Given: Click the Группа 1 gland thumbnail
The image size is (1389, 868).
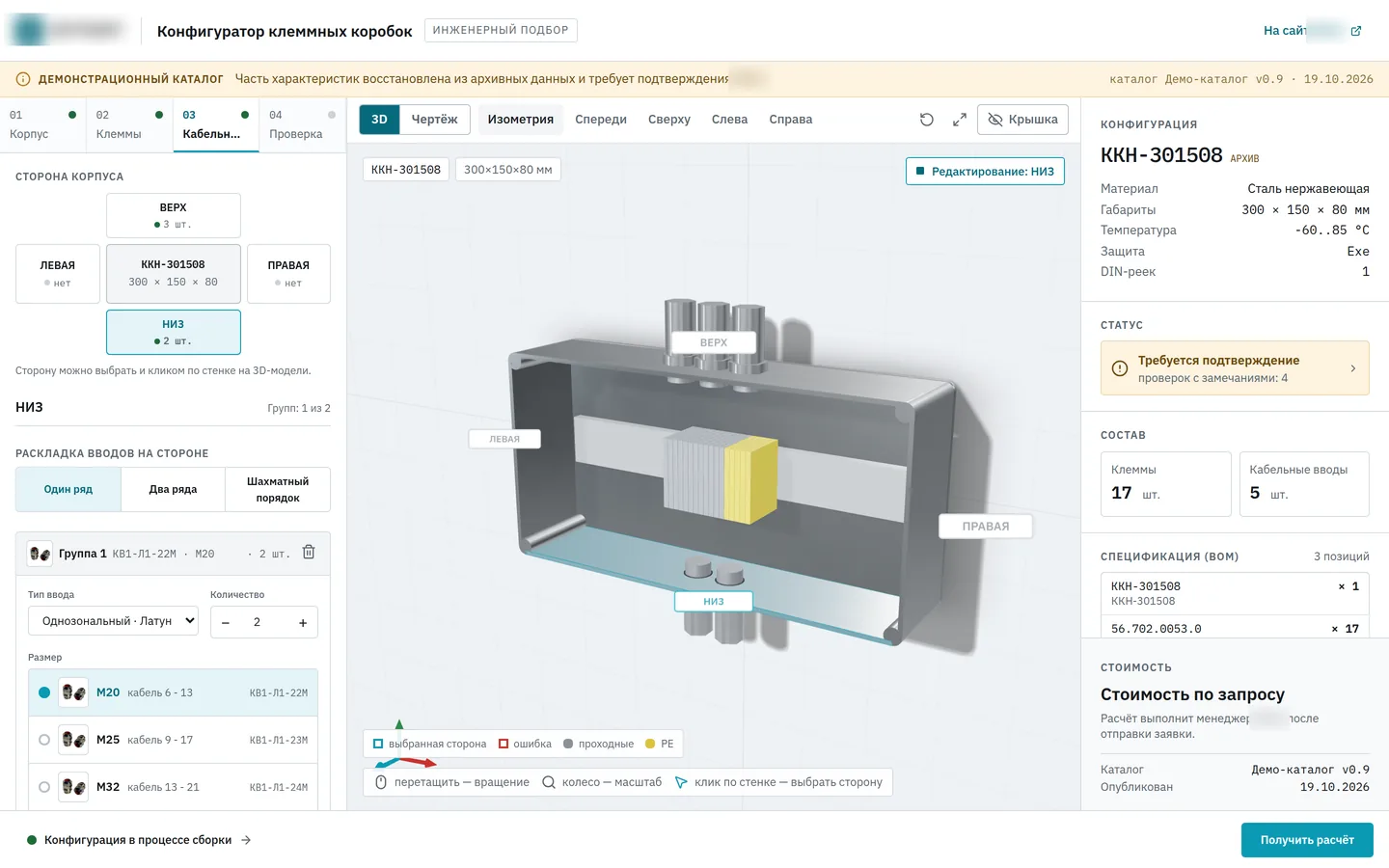Looking at the screenshot, I should click(x=40, y=554).
